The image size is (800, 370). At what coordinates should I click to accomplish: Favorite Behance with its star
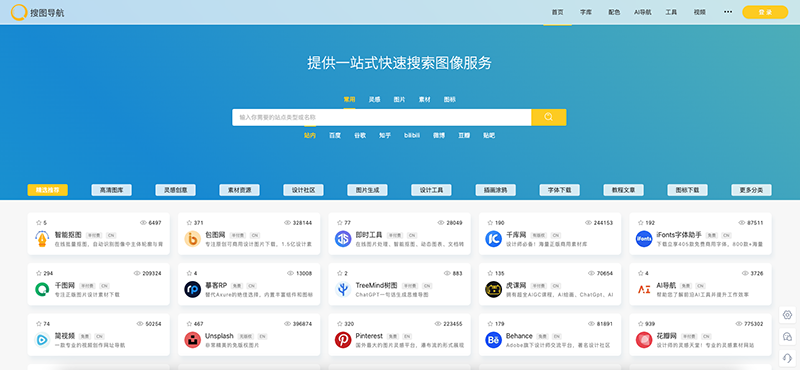[x=490, y=324]
